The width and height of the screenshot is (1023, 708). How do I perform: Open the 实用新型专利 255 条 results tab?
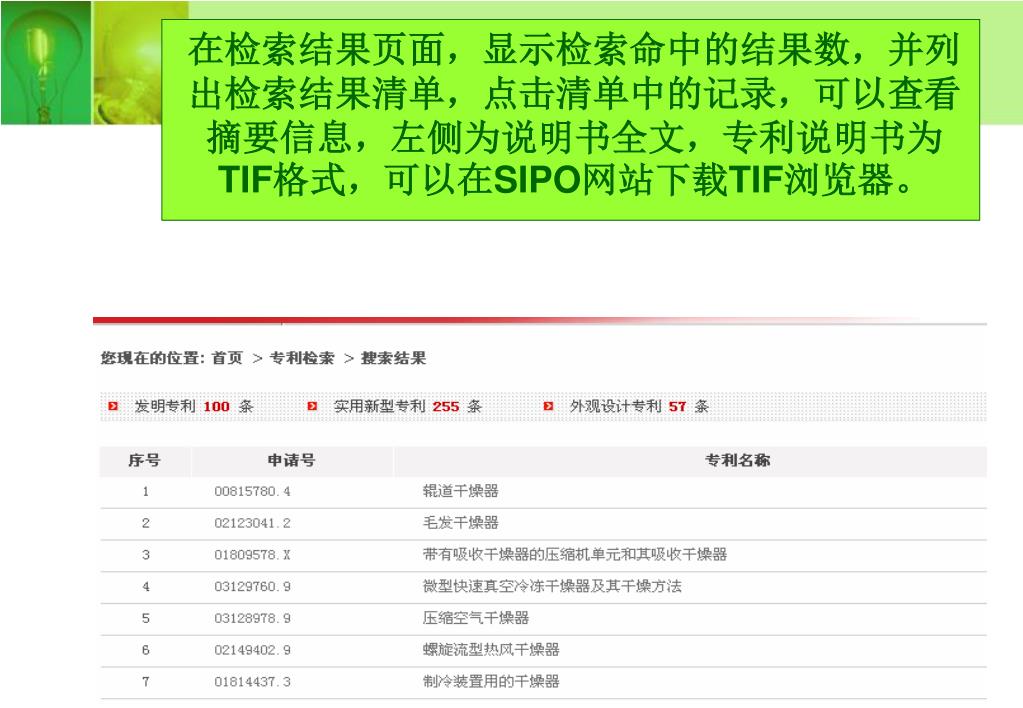[408, 407]
